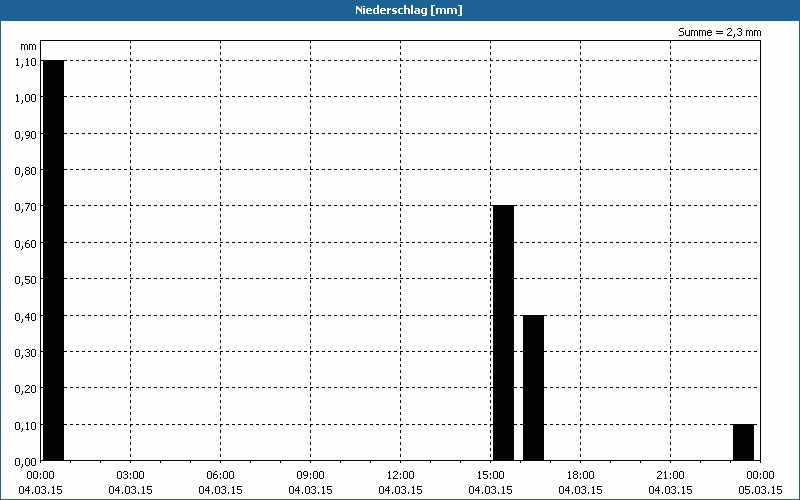Click the 05.03.15 date label
Screen dimensions: 800x500
coord(760,490)
